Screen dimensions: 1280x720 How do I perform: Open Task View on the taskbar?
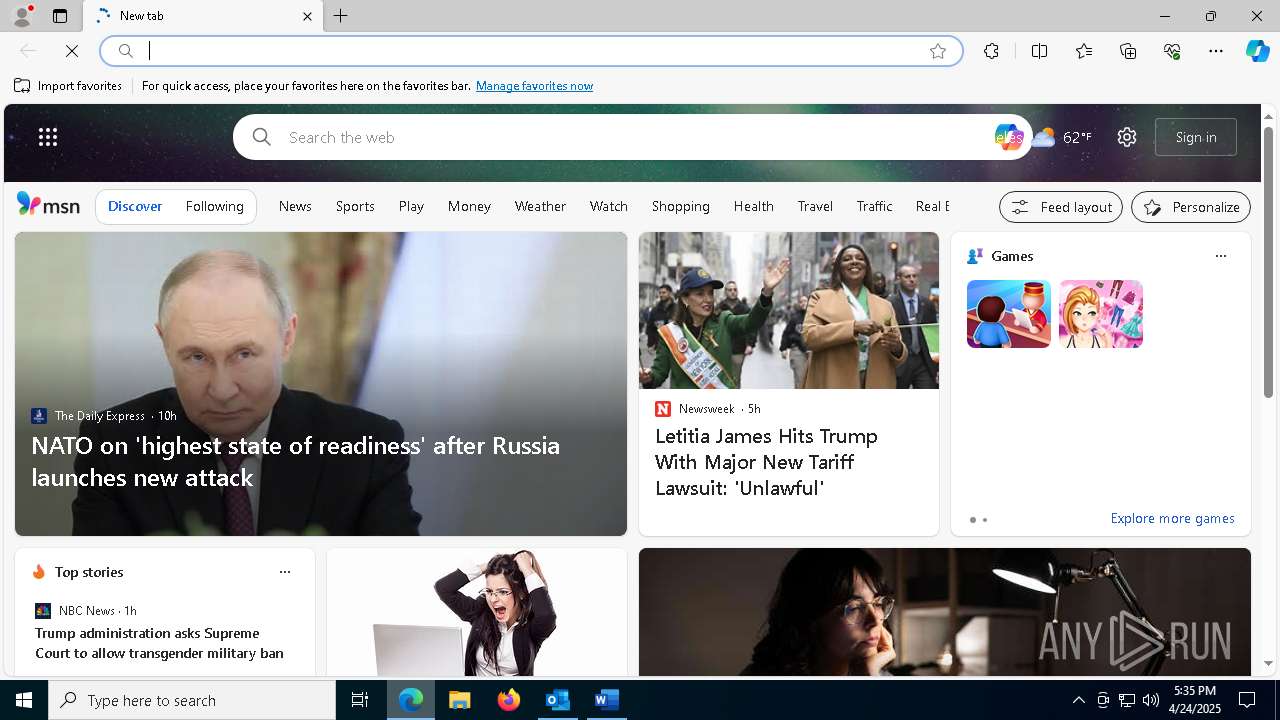coord(360,700)
